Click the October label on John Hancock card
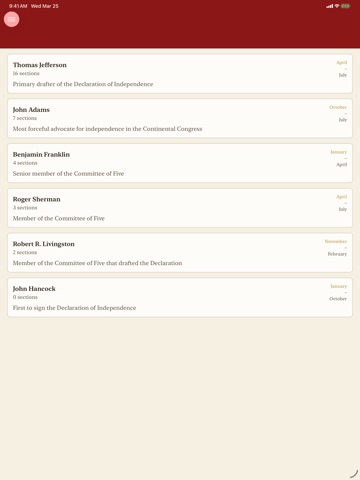The height and width of the screenshot is (480, 360). click(338, 299)
